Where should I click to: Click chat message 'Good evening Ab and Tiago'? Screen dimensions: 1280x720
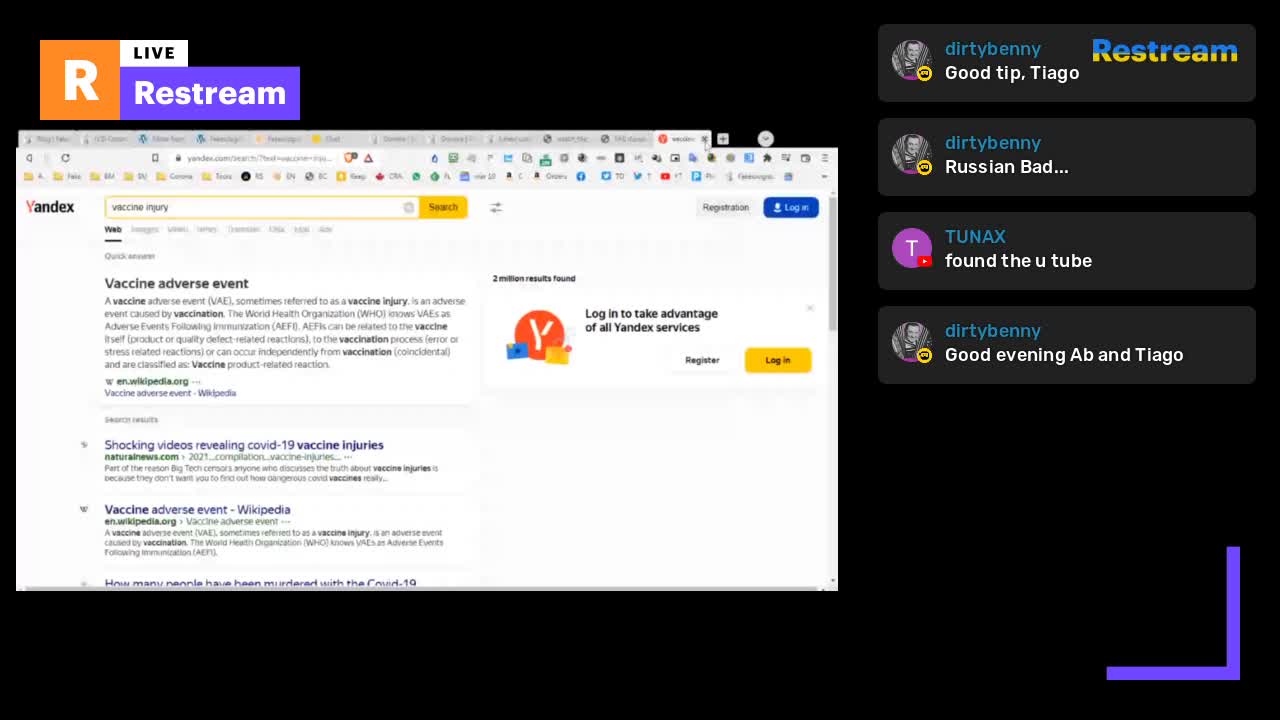click(1064, 355)
